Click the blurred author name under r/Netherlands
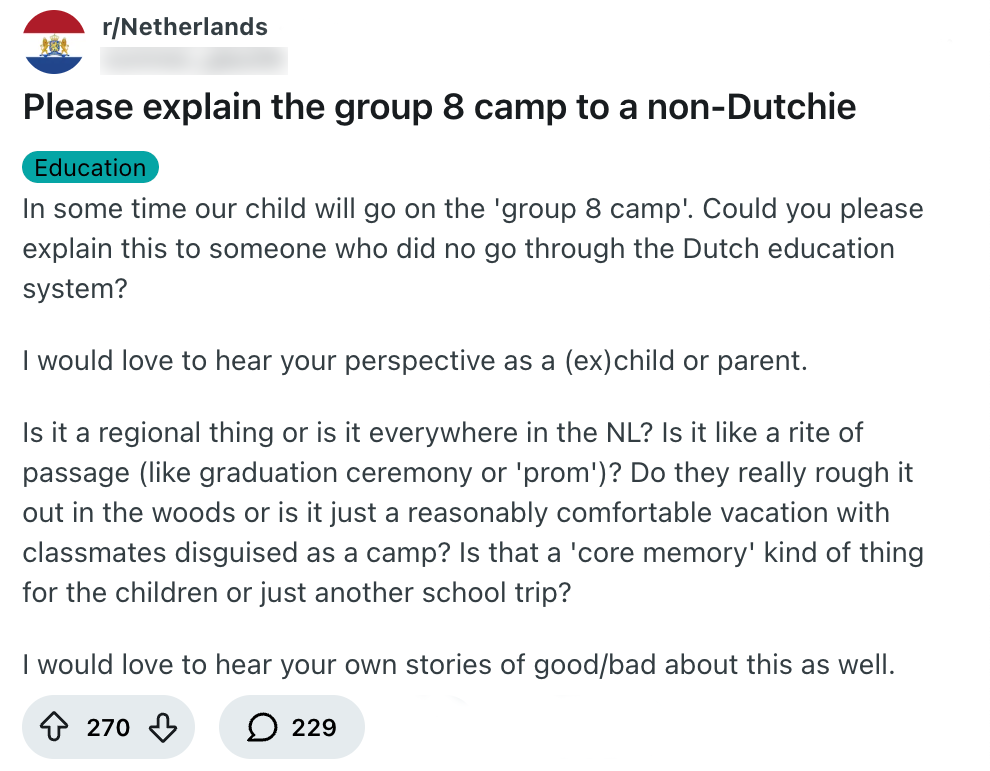This screenshot has width=990, height=771. click(194, 60)
